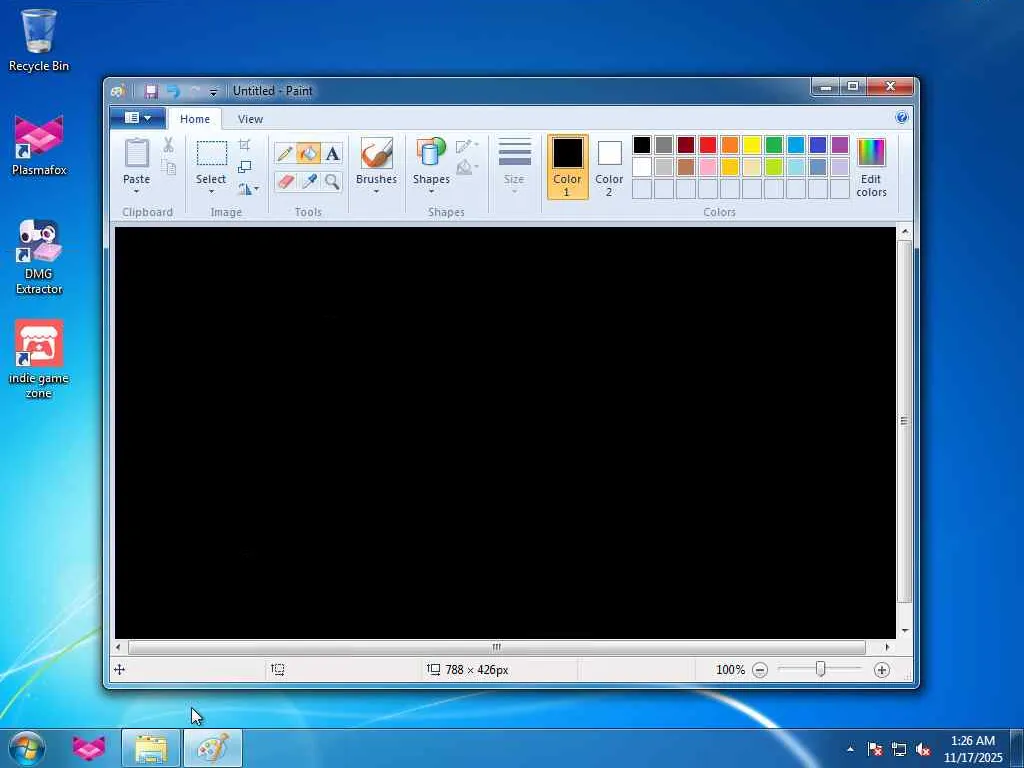
Task: Click the Crop icon
Action: [x=244, y=145]
